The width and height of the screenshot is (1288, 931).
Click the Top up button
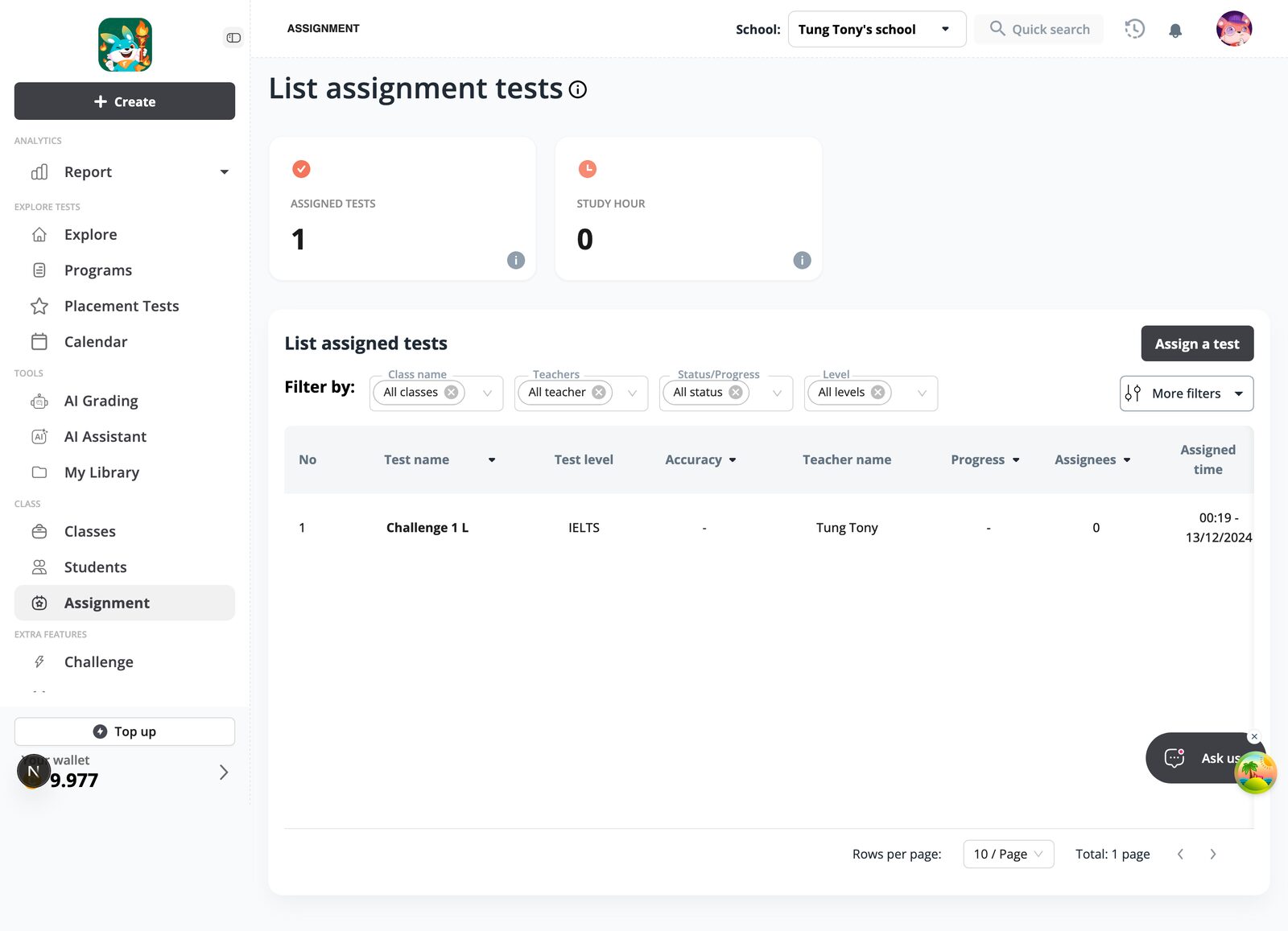point(125,731)
